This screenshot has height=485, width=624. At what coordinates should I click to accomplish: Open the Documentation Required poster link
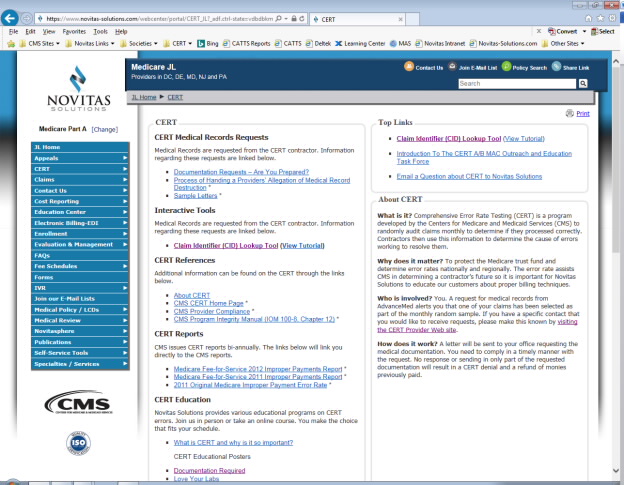209,470
